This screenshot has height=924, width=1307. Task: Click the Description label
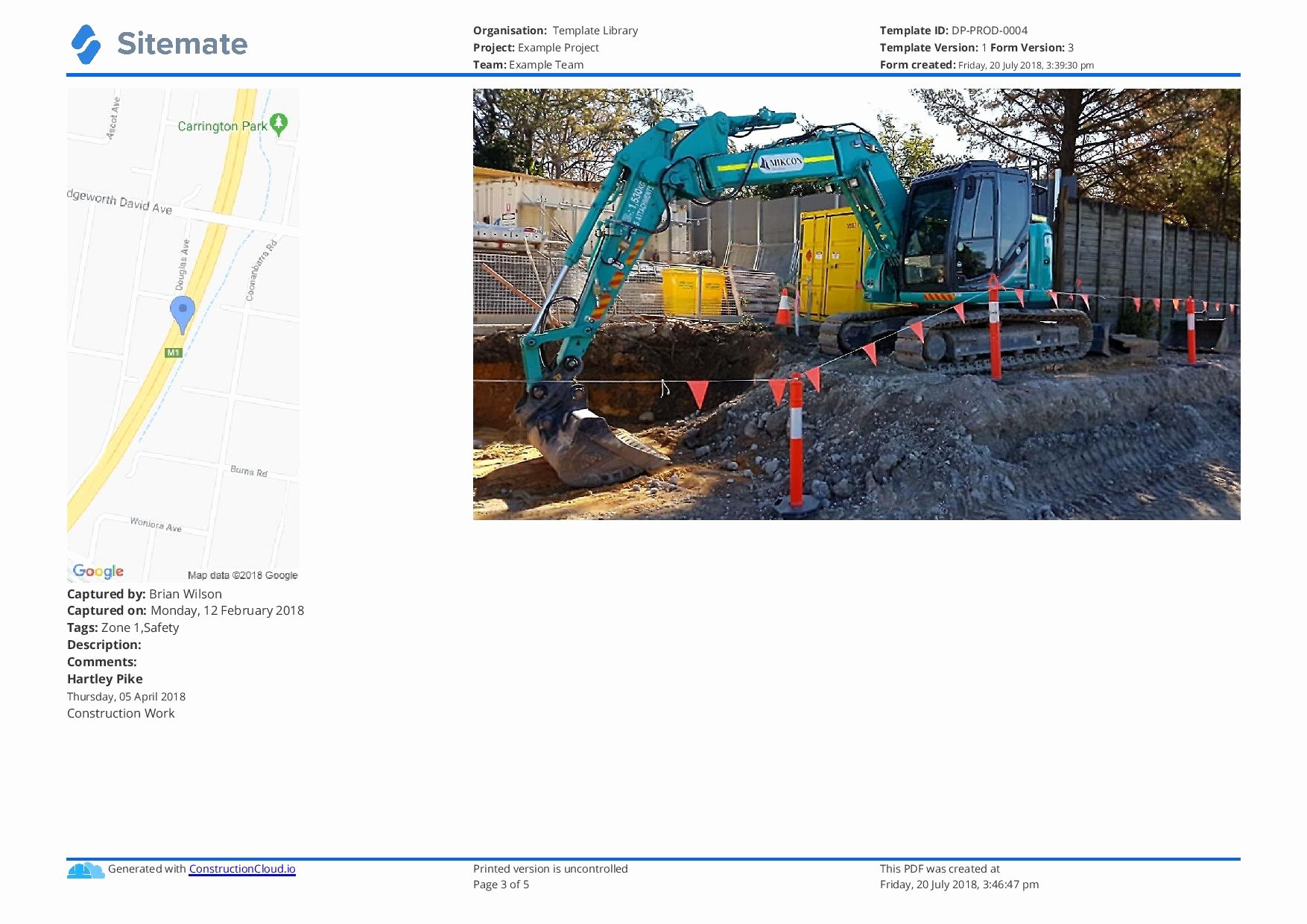(104, 645)
